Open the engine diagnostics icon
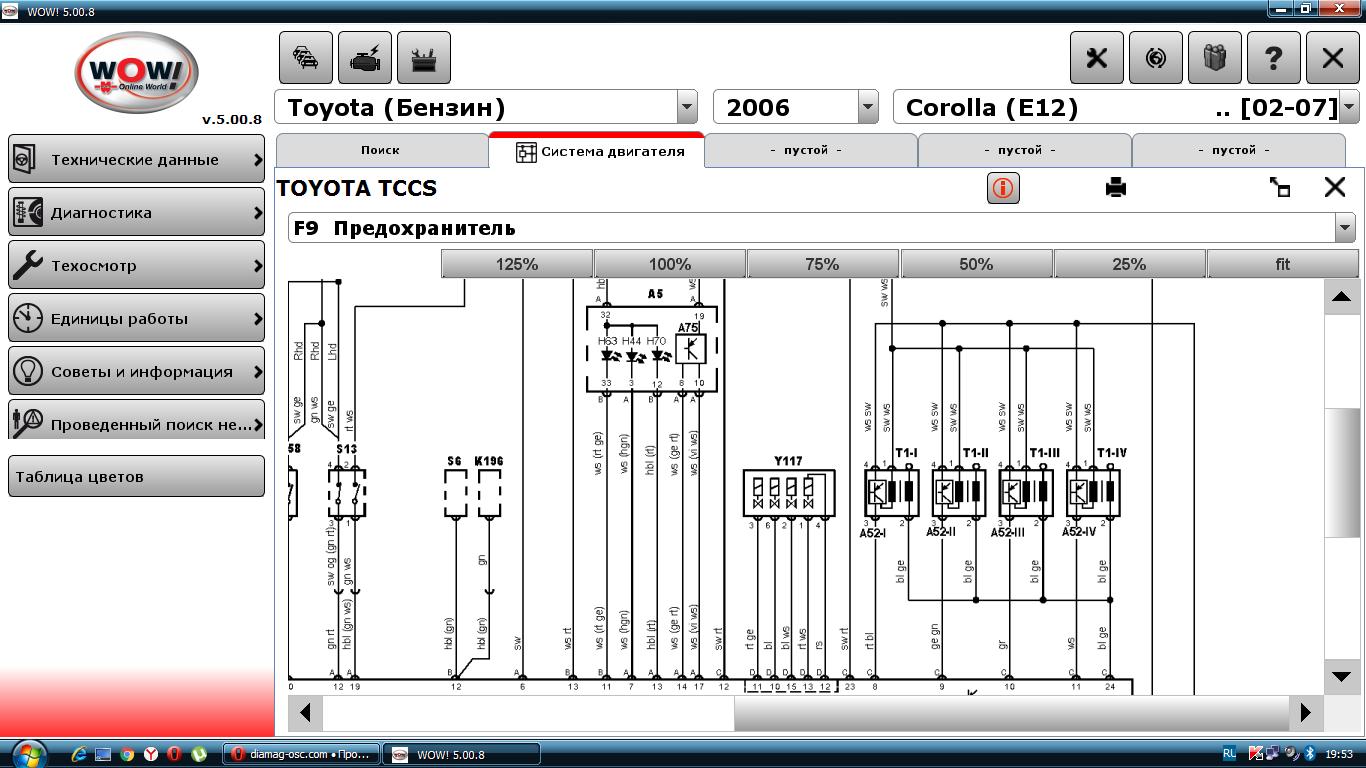1366x768 pixels. 365,58
